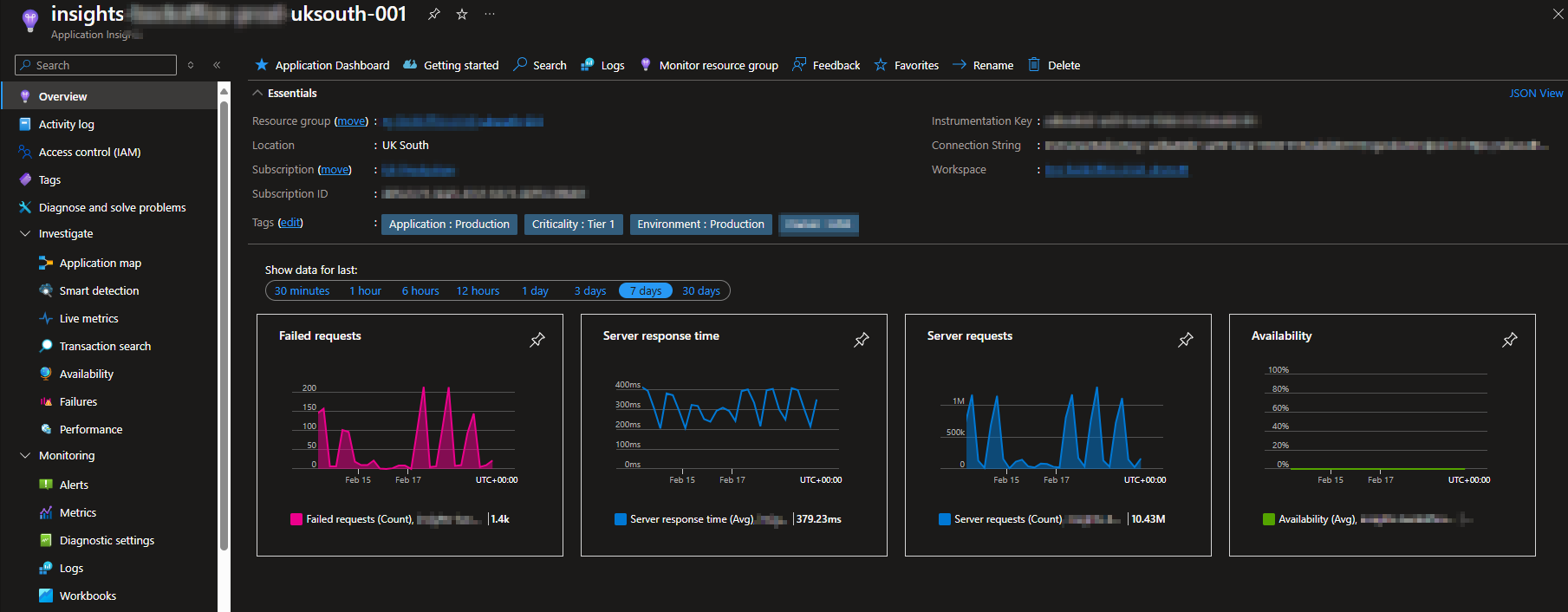Select 3 days time range
Screen dimensions: 1568x612
(590, 290)
